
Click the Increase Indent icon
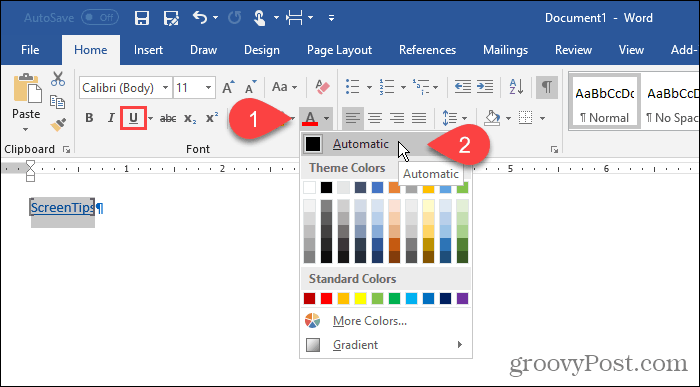click(x=485, y=87)
